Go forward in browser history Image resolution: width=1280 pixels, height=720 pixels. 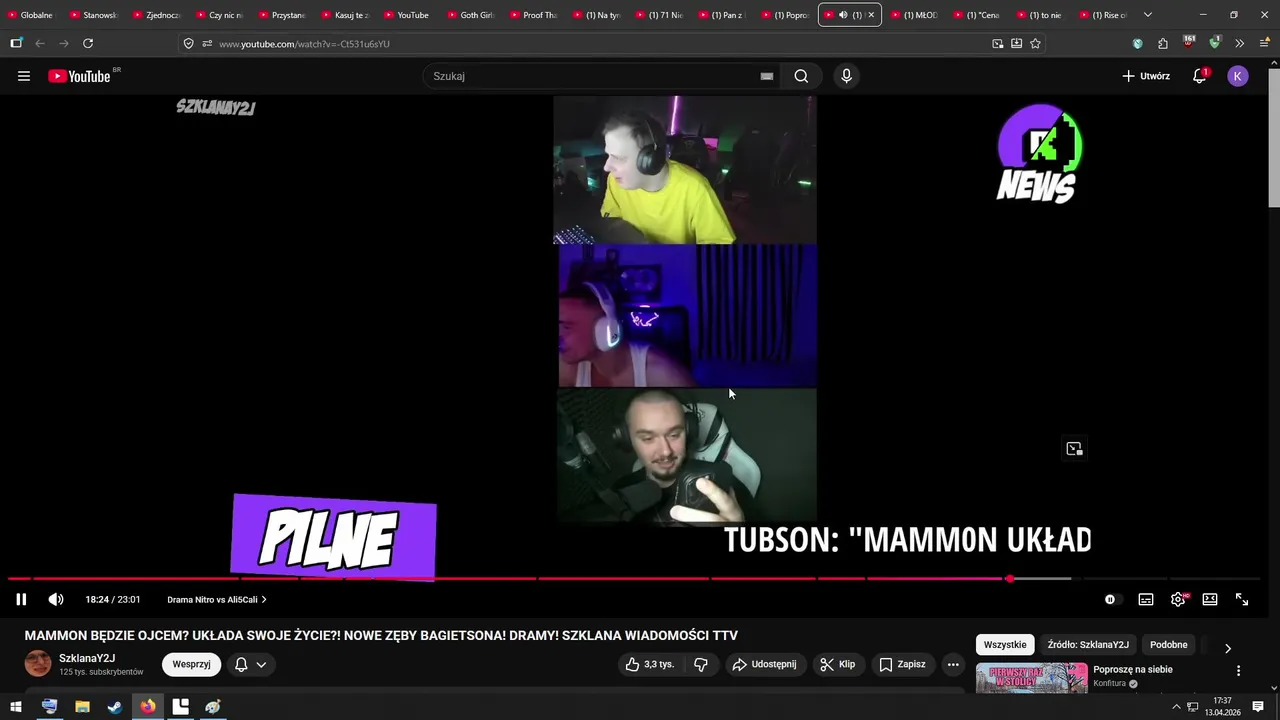(x=64, y=43)
